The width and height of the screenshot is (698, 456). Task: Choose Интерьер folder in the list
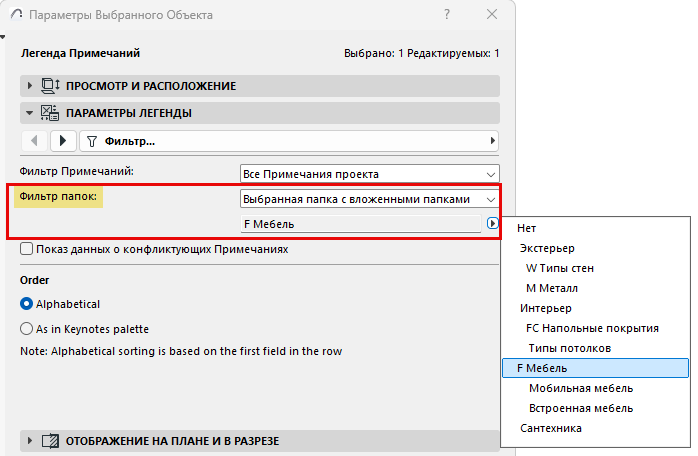[x=596, y=308]
